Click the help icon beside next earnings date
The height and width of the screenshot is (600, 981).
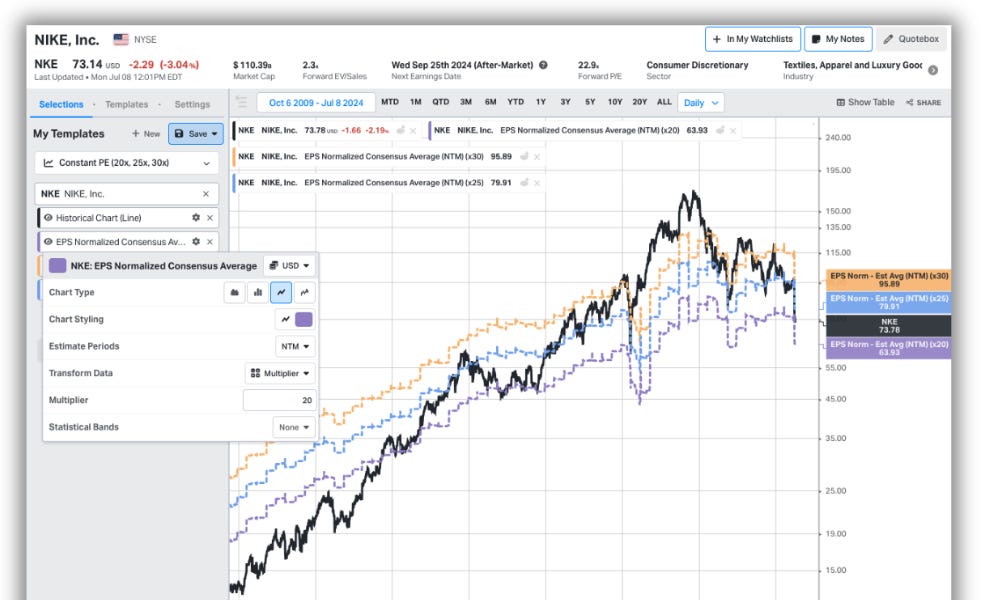[x=543, y=64]
